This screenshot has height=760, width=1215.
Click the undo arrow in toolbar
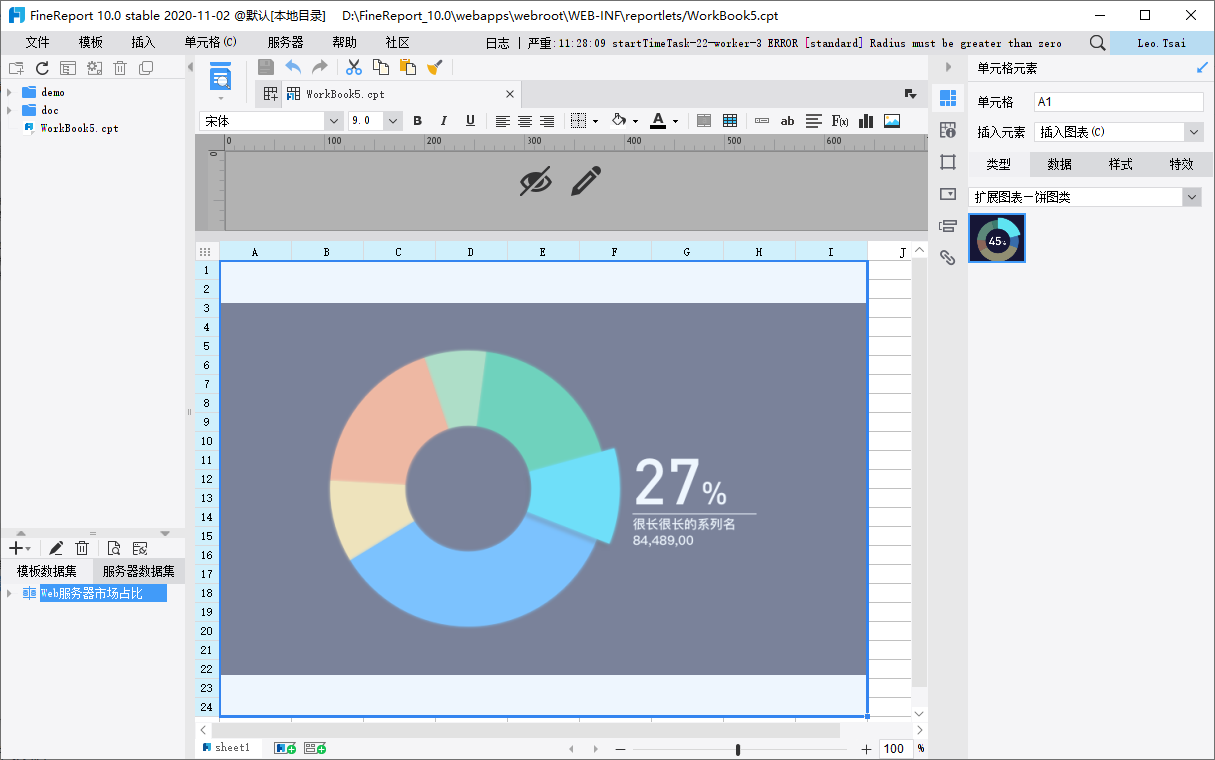tap(293, 67)
